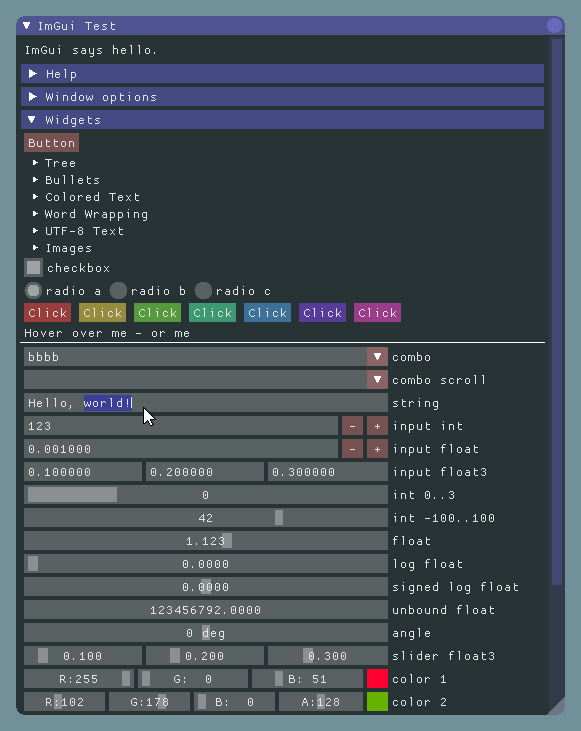Click the input float field 0.001000

click(x=181, y=448)
